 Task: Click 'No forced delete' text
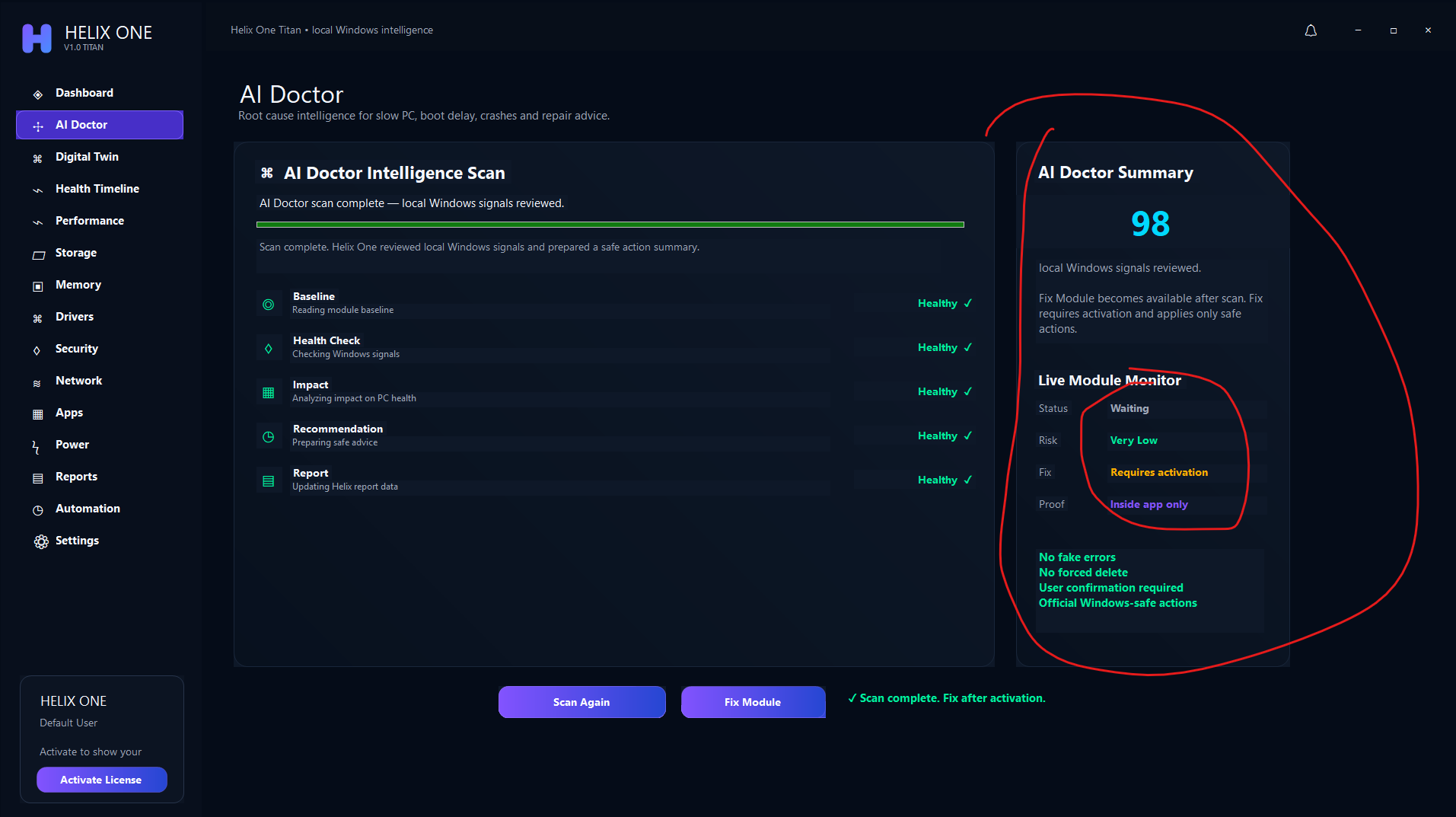(x=1083, y=573)
